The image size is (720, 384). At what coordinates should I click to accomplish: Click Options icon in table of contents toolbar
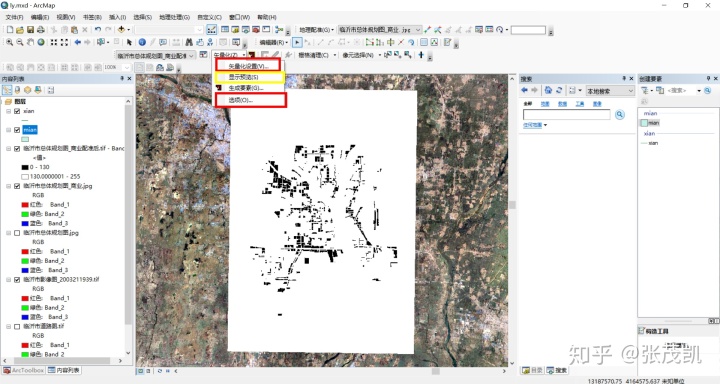(51, 90)
